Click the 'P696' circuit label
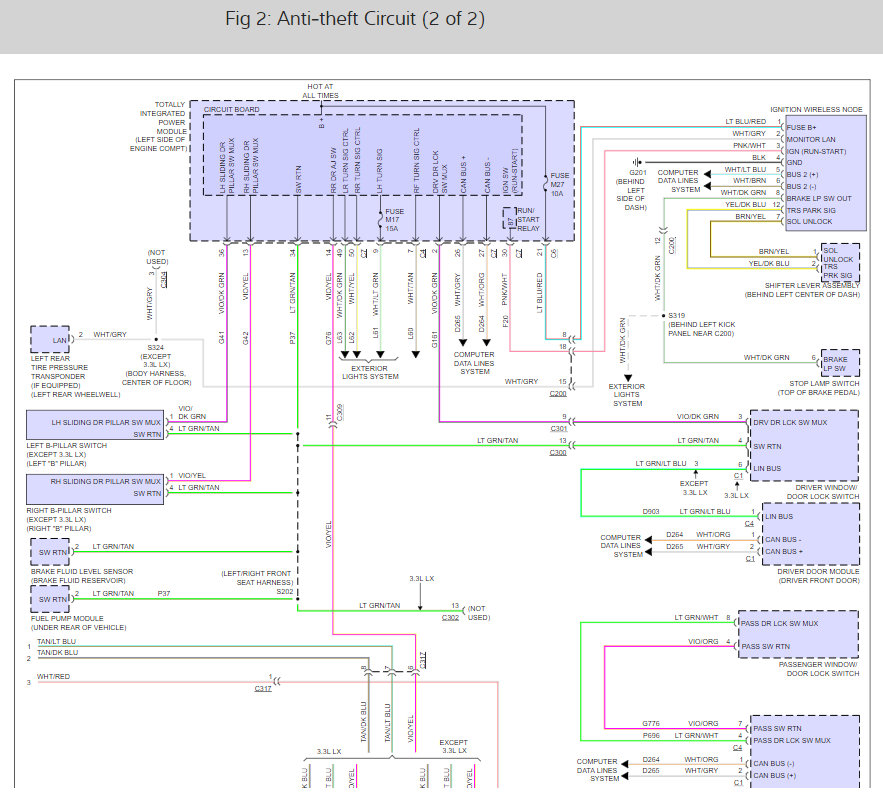 (x=651, y=736)
